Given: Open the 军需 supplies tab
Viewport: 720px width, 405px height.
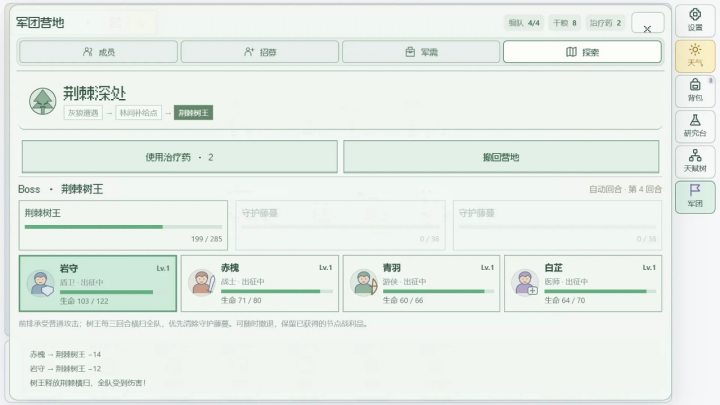Looking at the screenshot, I should pyautogui.click(x=421, y=52).
